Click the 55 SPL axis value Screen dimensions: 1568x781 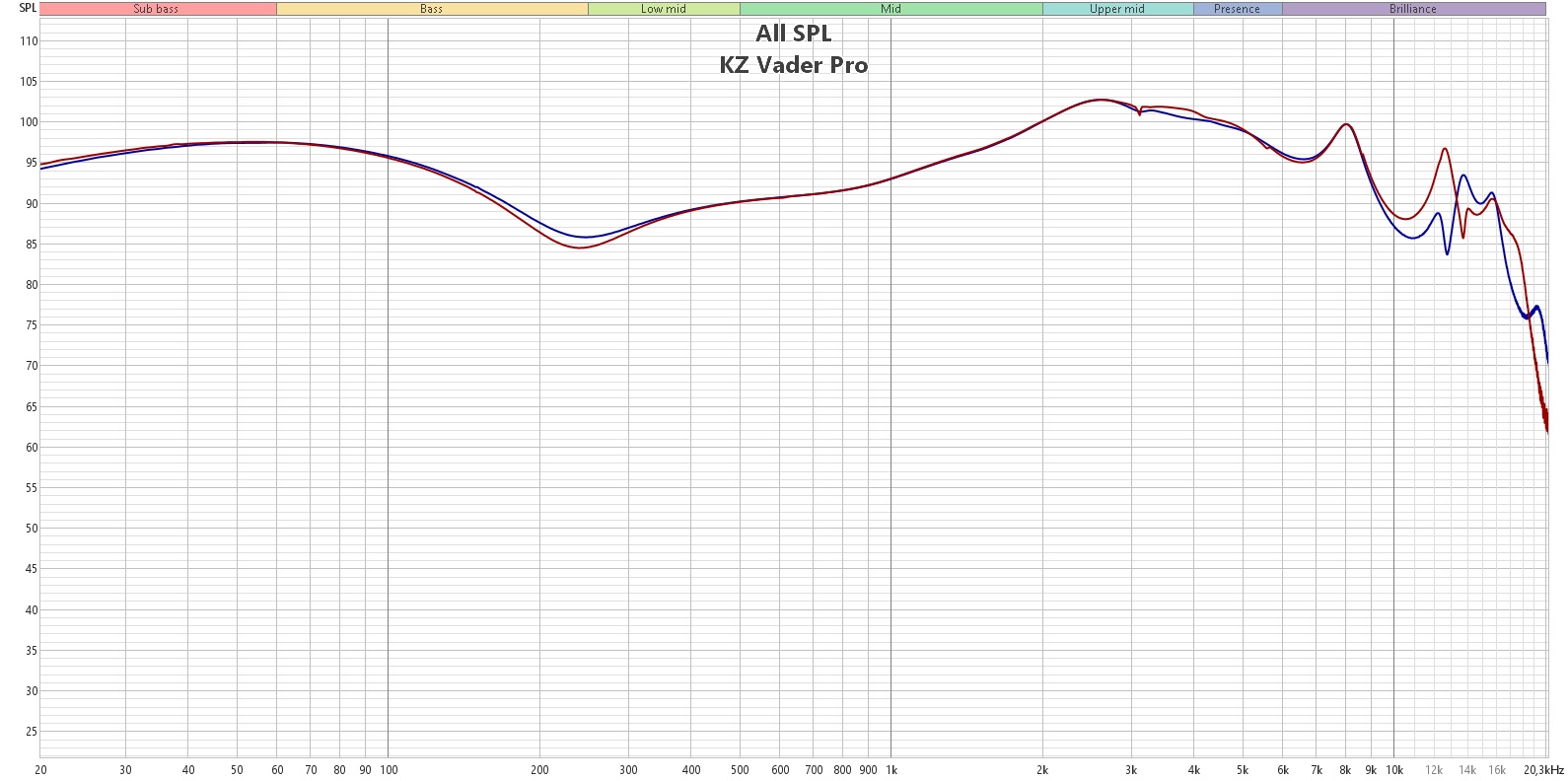tap(32, 488)
